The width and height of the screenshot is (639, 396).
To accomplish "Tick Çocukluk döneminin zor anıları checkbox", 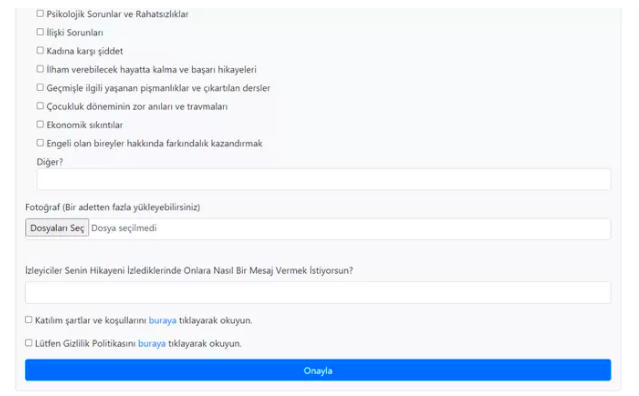I will pos(40,106).
